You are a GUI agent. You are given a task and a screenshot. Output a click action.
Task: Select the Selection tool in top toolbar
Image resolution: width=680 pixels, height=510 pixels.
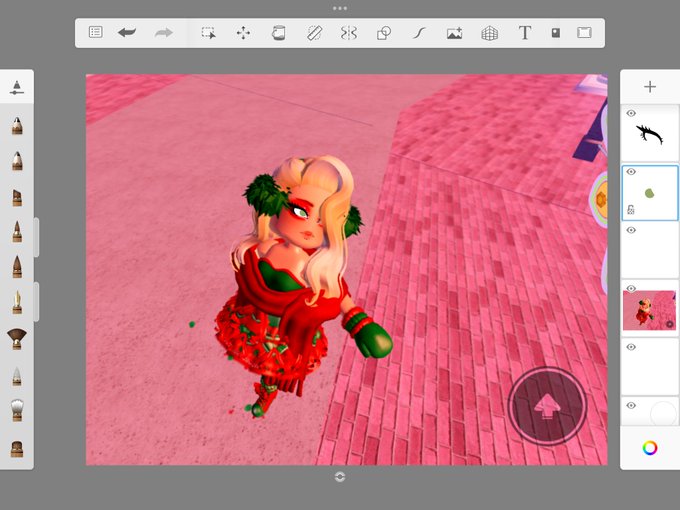pyautogui.click(x=209, y=33)
